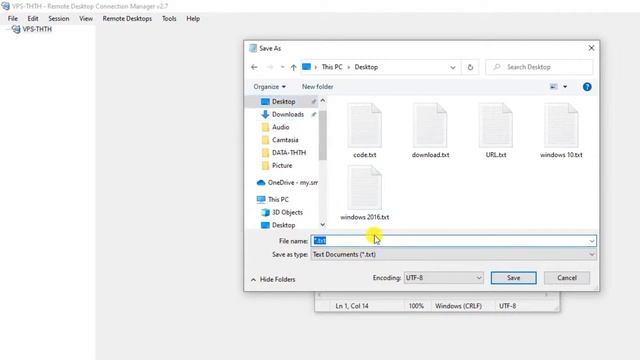Open the Session menu
This screenshot has height=360, width=640.
(58, 18)
